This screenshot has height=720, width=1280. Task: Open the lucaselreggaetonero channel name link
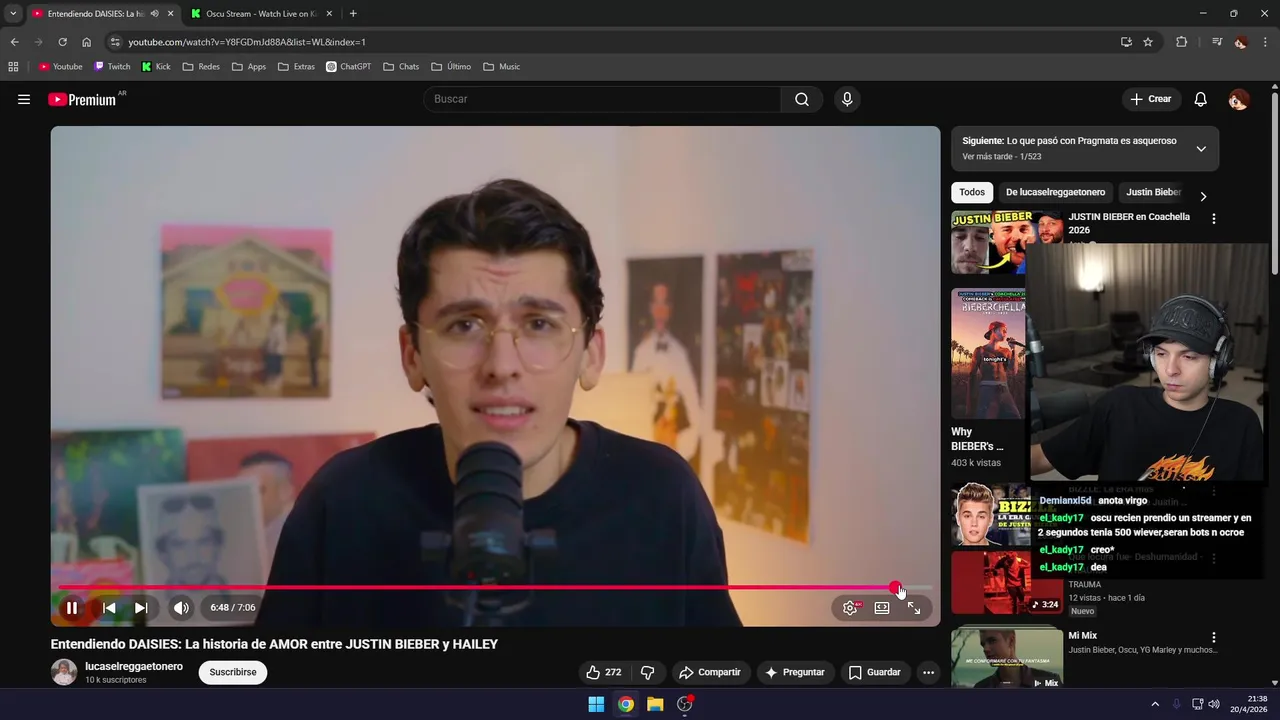point(134,666)
